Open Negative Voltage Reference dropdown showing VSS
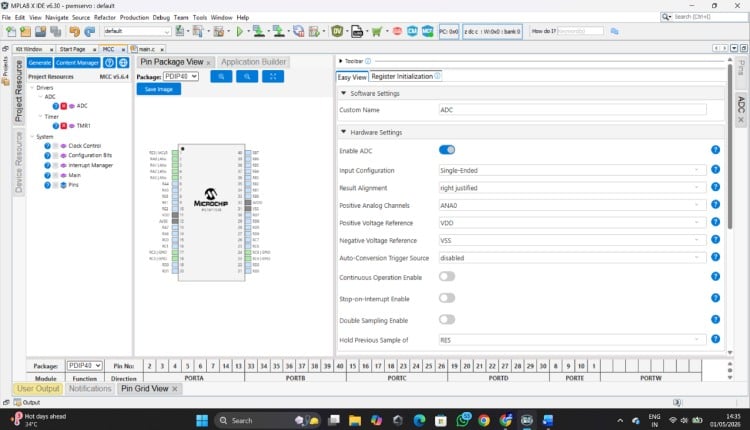This screenshot has width=750, height=430. (x=572, y=241)
